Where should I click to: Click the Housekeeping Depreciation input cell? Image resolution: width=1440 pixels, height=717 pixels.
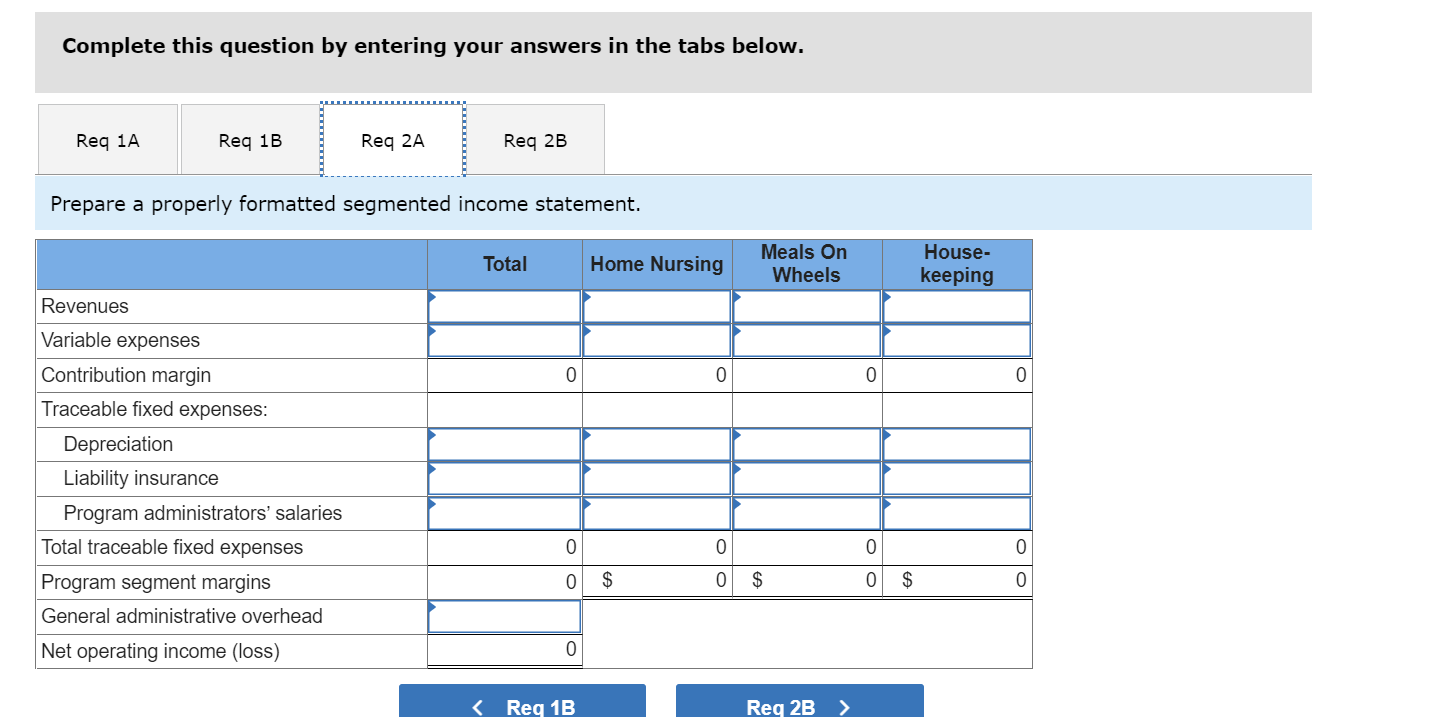click(x=956, y=444)
